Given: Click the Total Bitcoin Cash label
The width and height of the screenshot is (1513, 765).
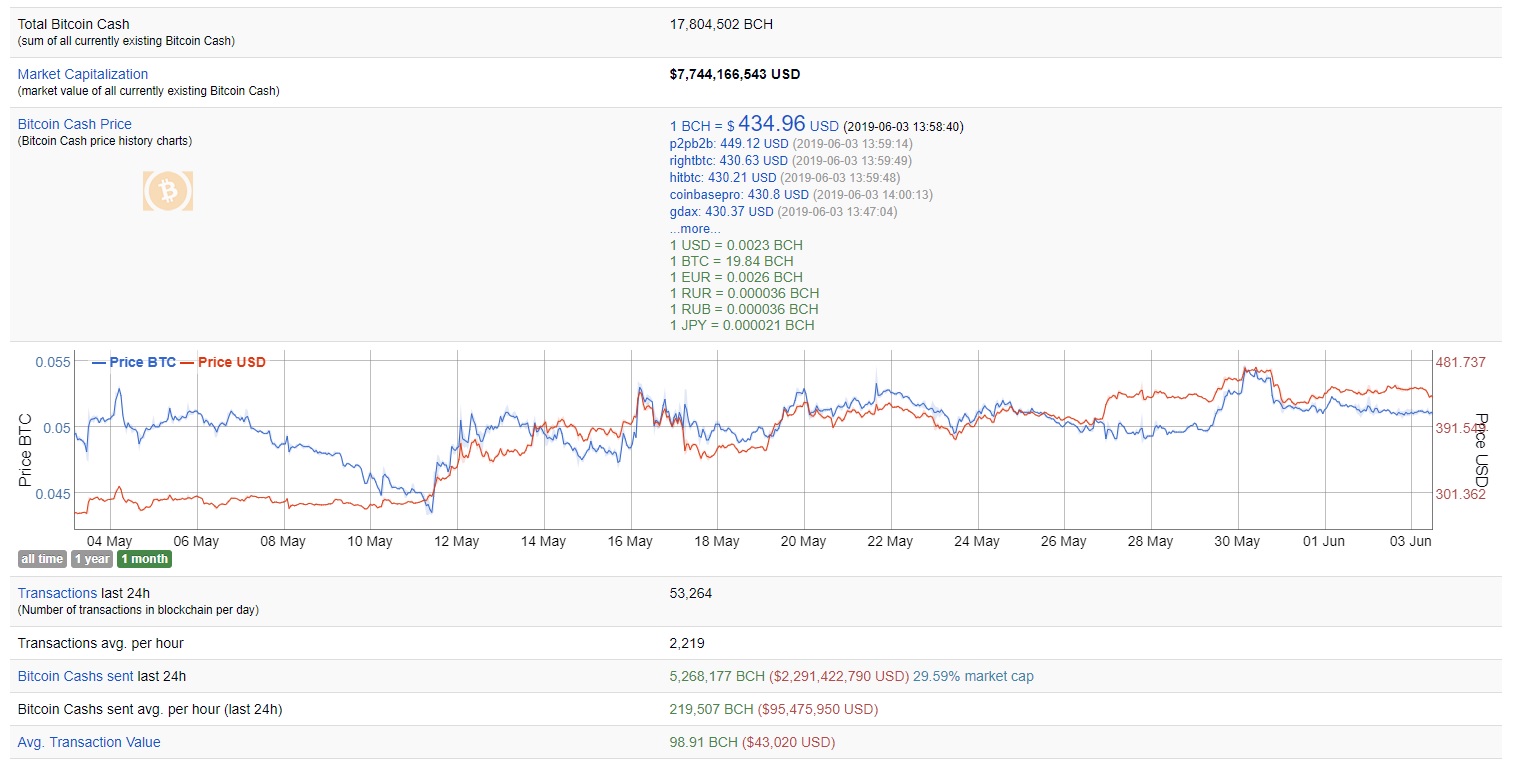Looking at the screenshot, I should 74,24.
